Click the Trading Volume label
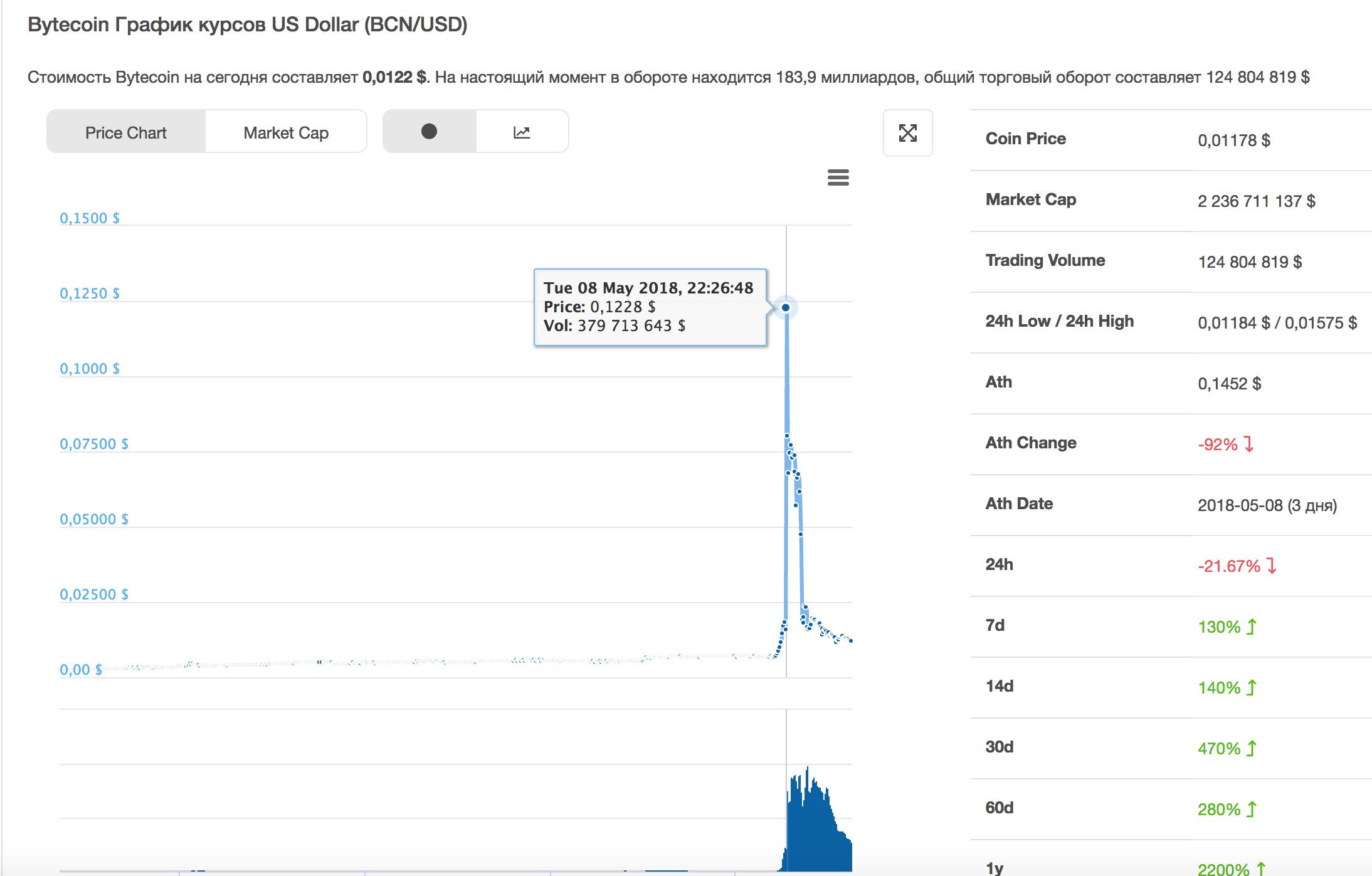 (x=1045, y=260)
